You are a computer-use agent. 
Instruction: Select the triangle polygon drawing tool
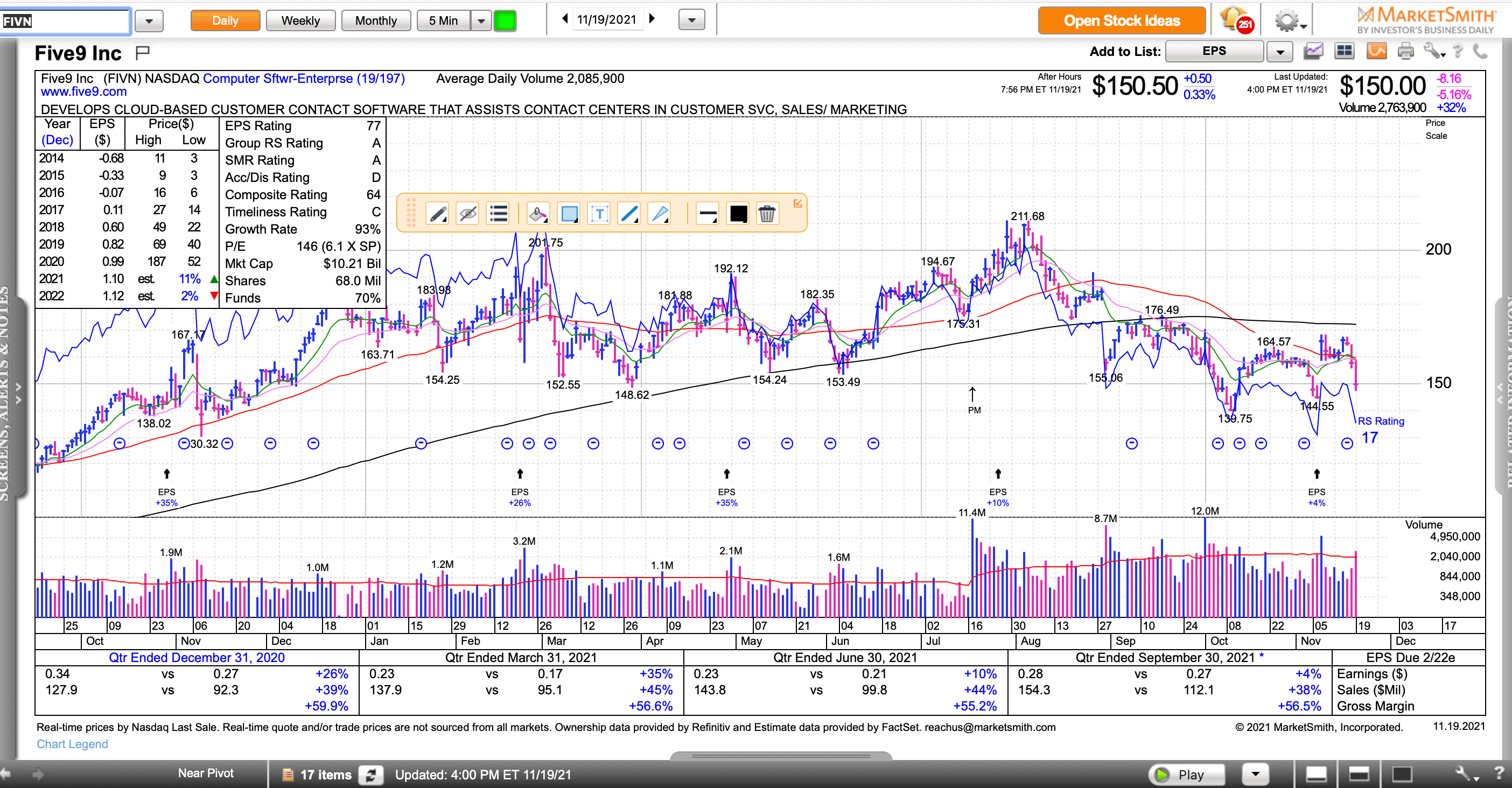pyautogui.click(x=660, y=214)
